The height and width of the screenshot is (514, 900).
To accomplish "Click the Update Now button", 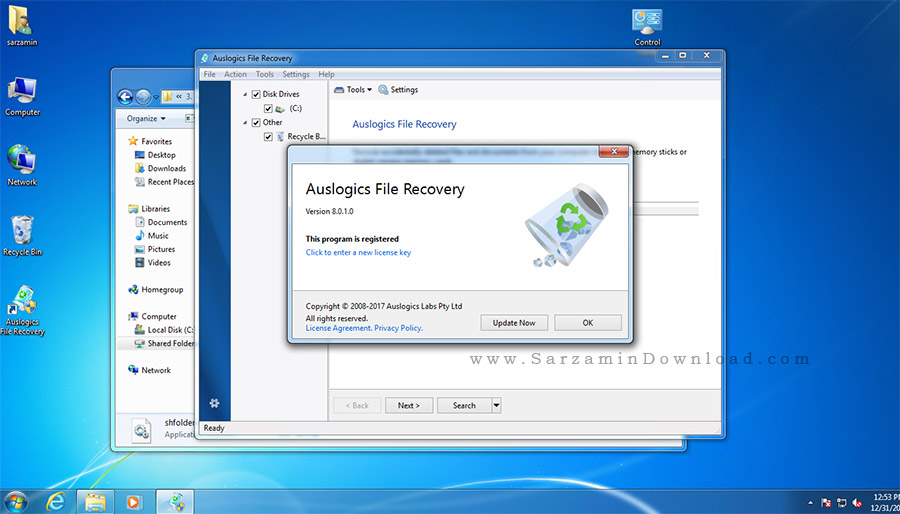I will tap(514, 323).
